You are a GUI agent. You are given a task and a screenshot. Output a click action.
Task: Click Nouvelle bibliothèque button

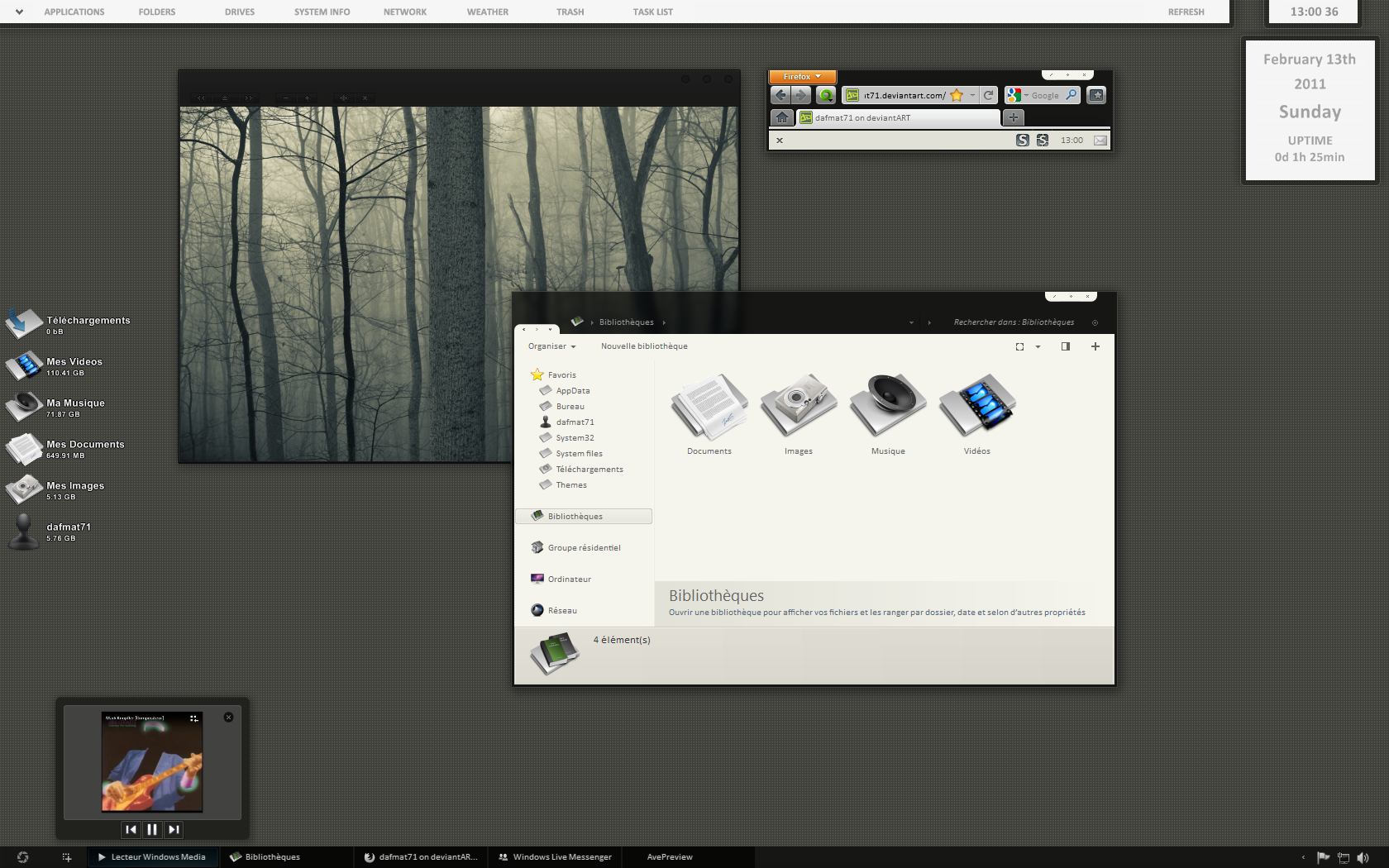644,346
